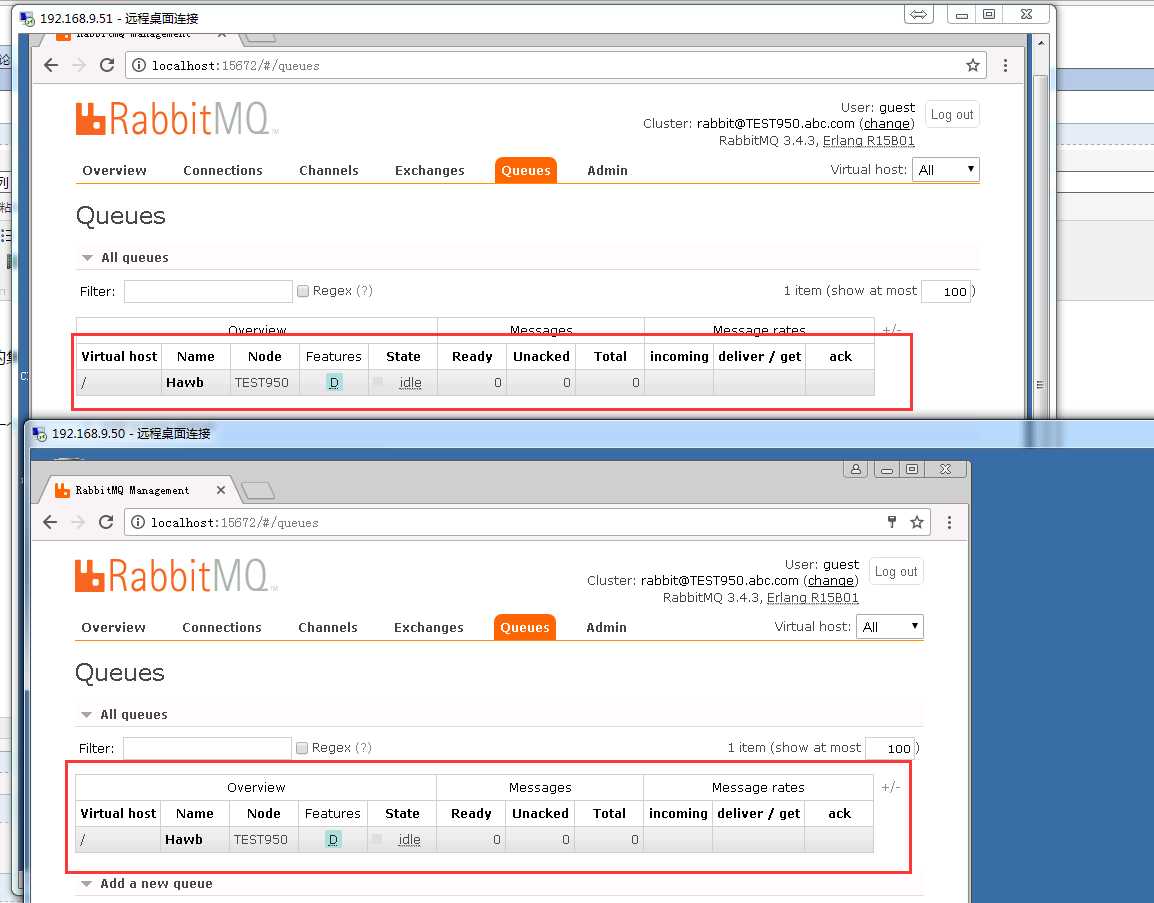Screen dimensions: 1154x903
Task: Open Connections tab in lower window
Action: coord(222,628)
